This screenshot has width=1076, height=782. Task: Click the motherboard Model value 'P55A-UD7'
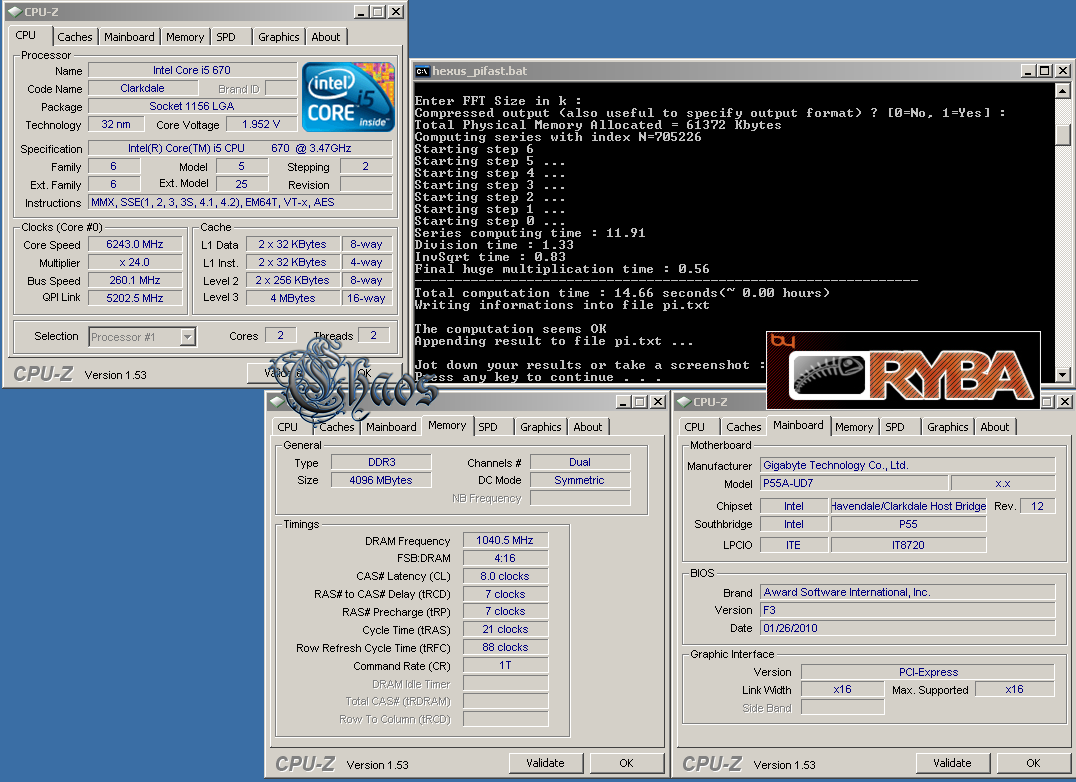854,483
